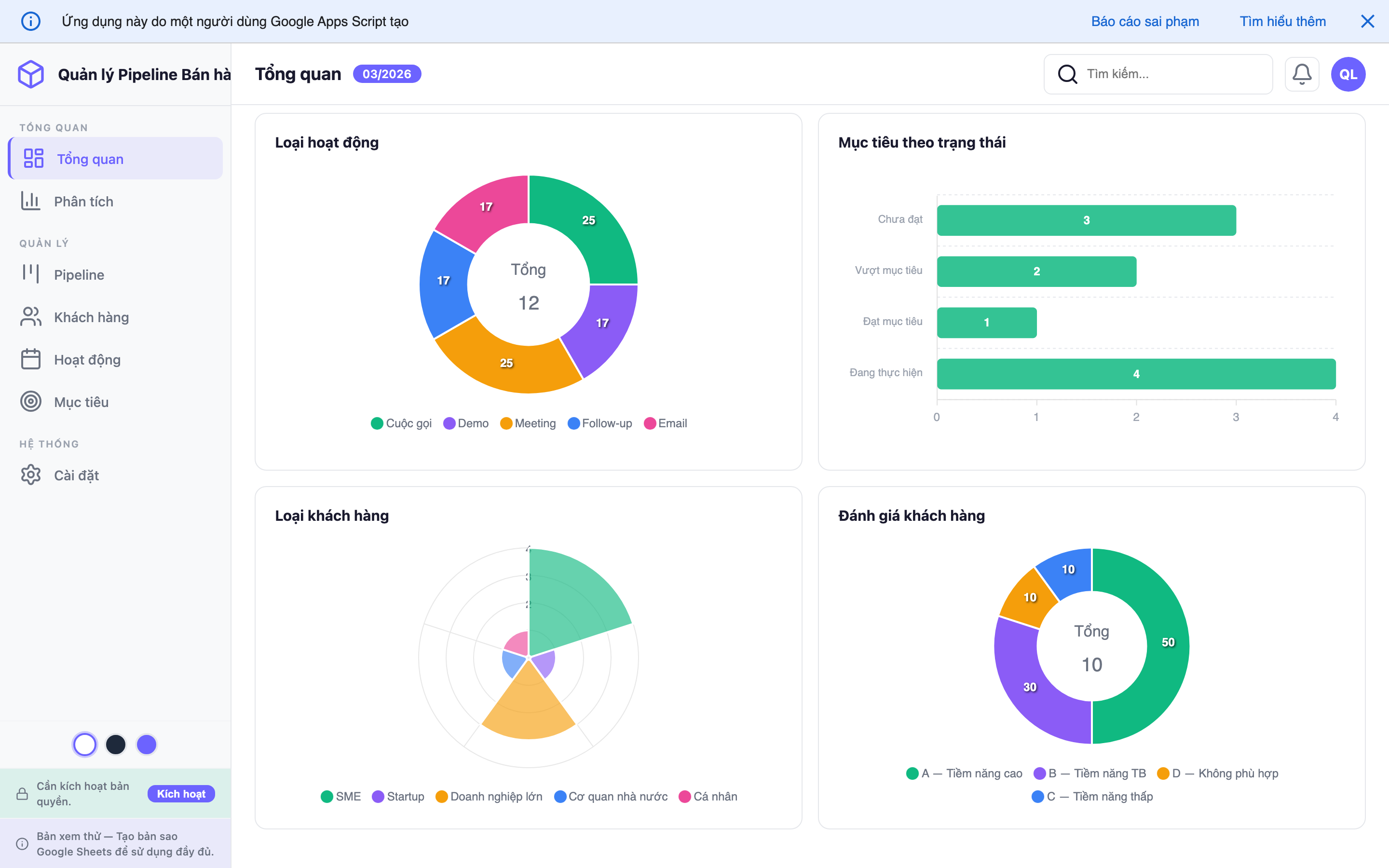This screenshot has height=868, width=1389.
Task: Click the target icon beside Mục tiêu
Action: pyautogui.click(x=31, y=402)
